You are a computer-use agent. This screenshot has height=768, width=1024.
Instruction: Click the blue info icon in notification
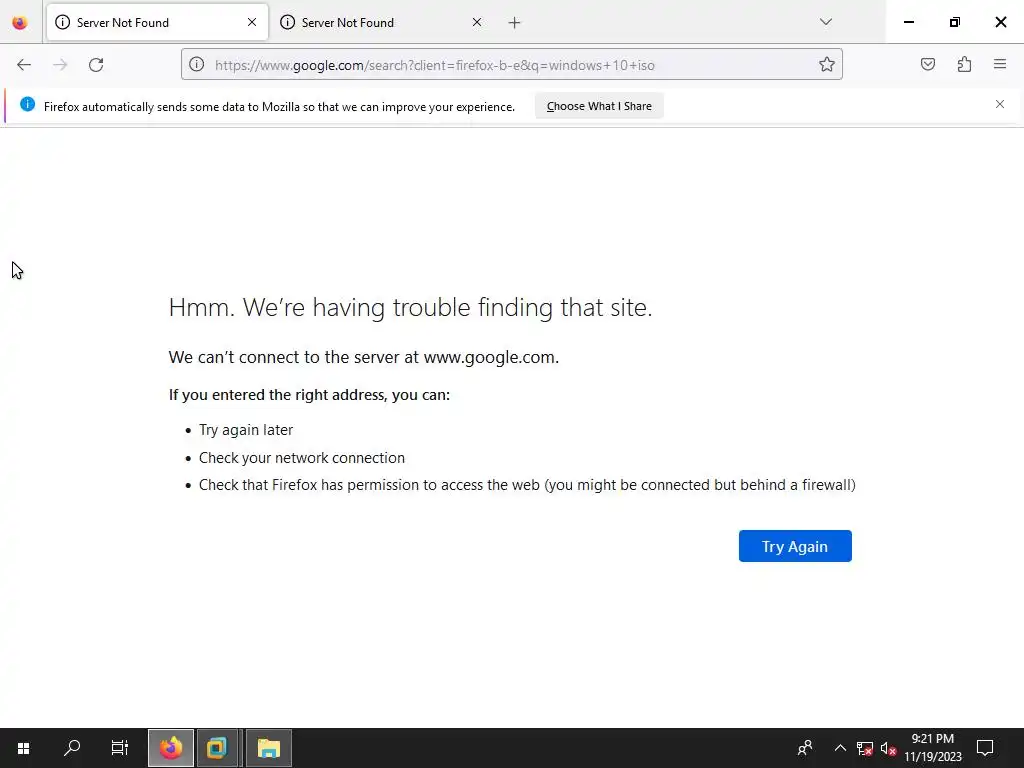click(27, 104)
